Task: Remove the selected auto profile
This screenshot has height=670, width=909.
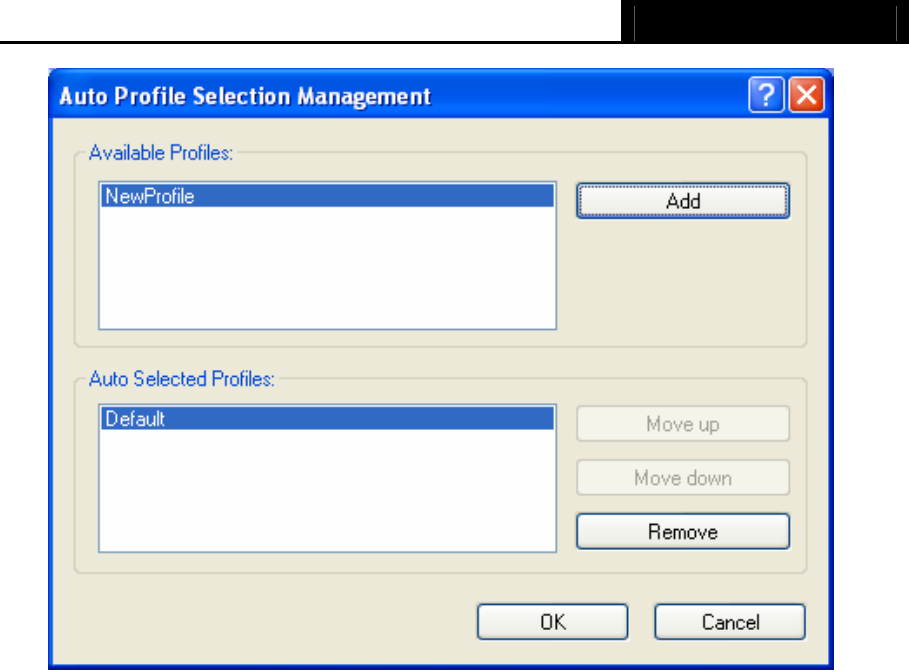Action: 683,531
